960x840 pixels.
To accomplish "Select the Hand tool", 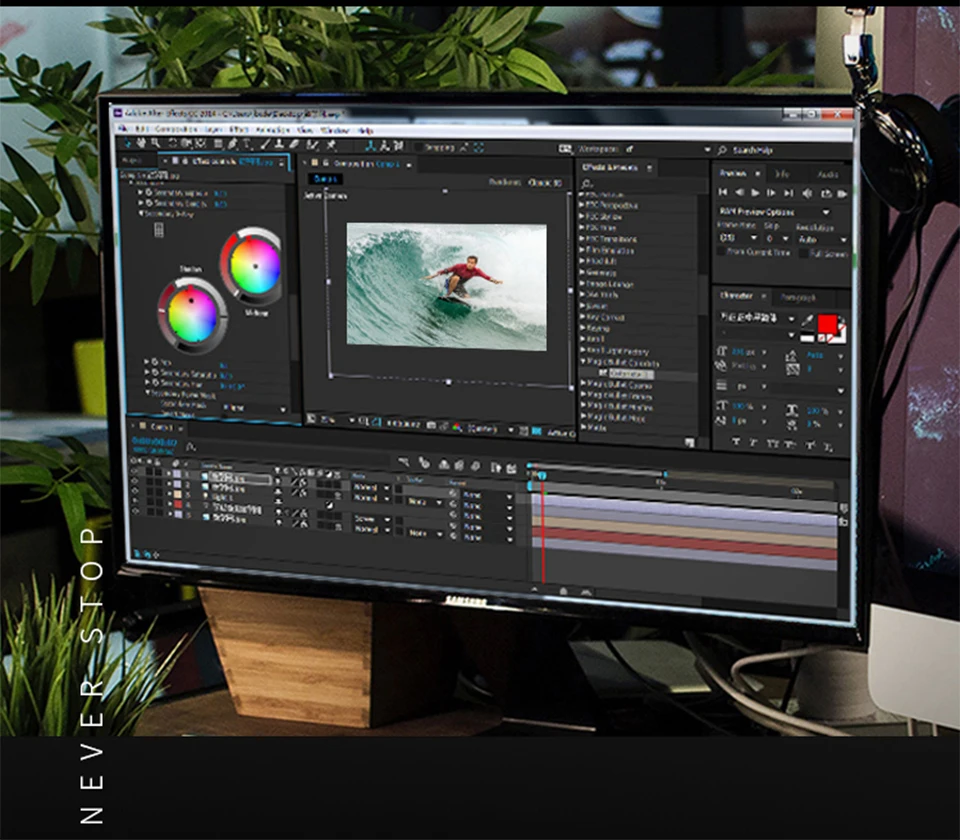I will (141, 143).
